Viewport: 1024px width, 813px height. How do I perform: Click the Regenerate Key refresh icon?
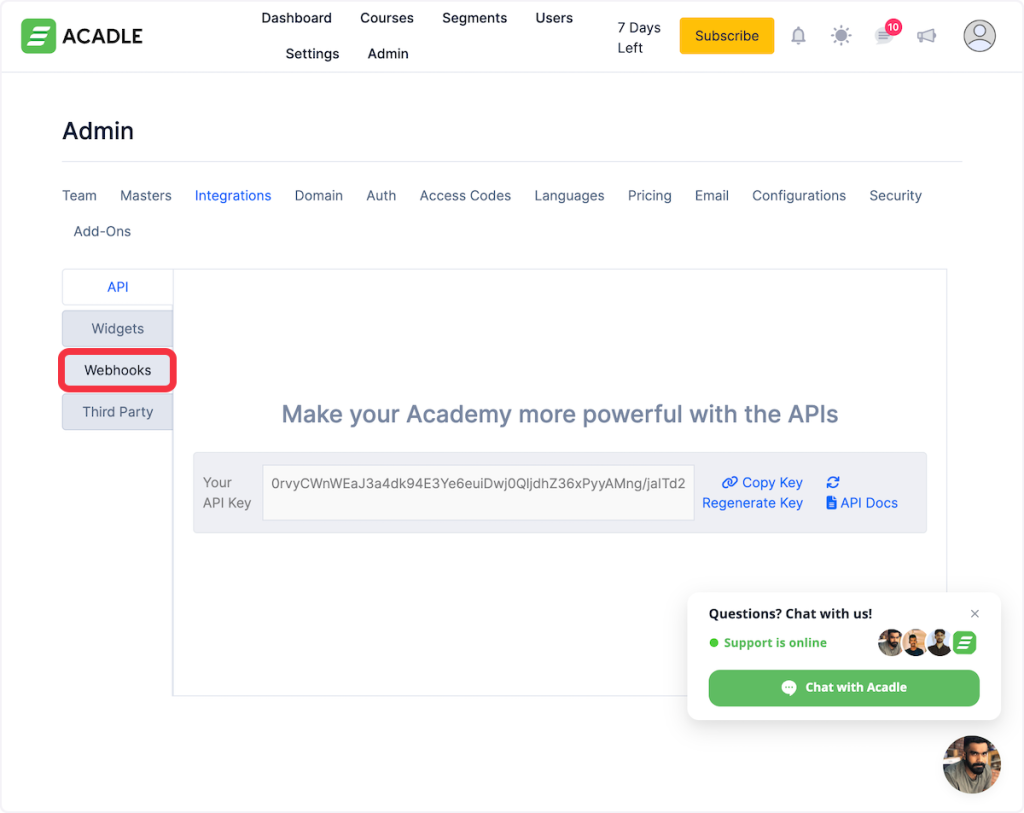point(833,482)
